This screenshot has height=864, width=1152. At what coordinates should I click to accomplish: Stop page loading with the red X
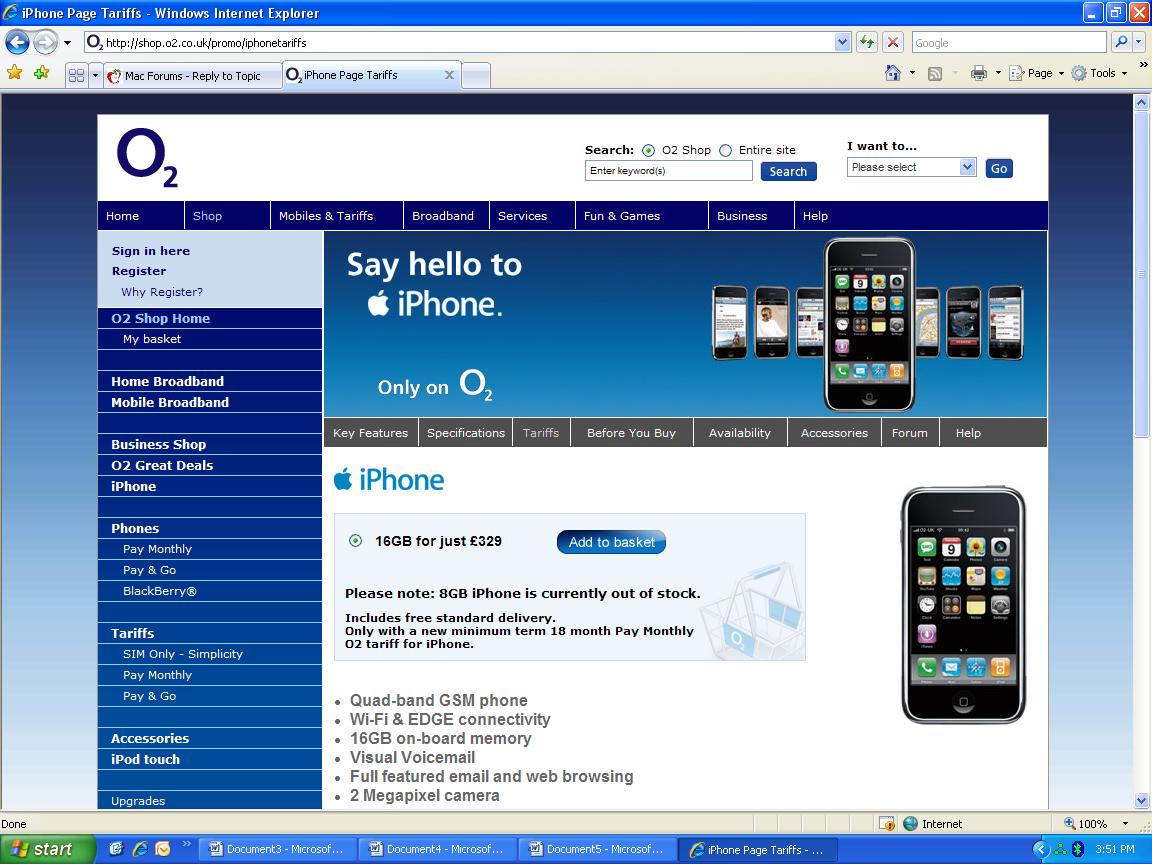(893, 42)
